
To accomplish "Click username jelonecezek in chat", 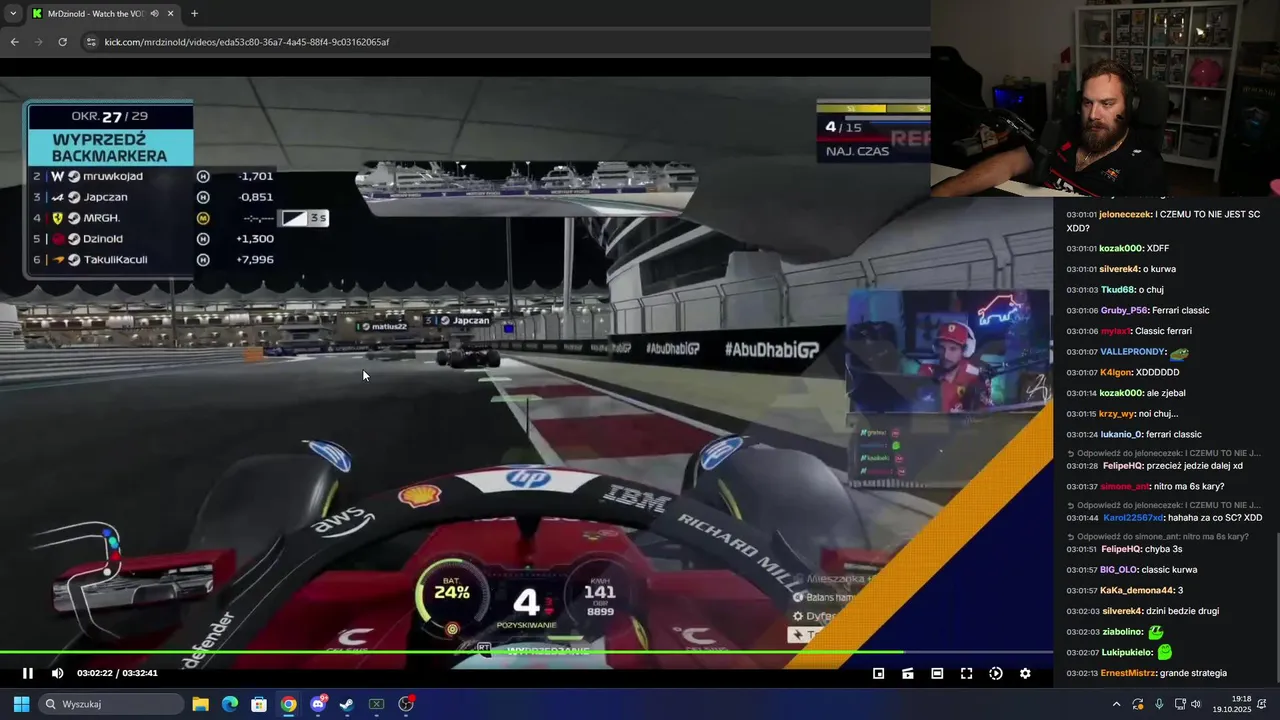I will 1126,215.
